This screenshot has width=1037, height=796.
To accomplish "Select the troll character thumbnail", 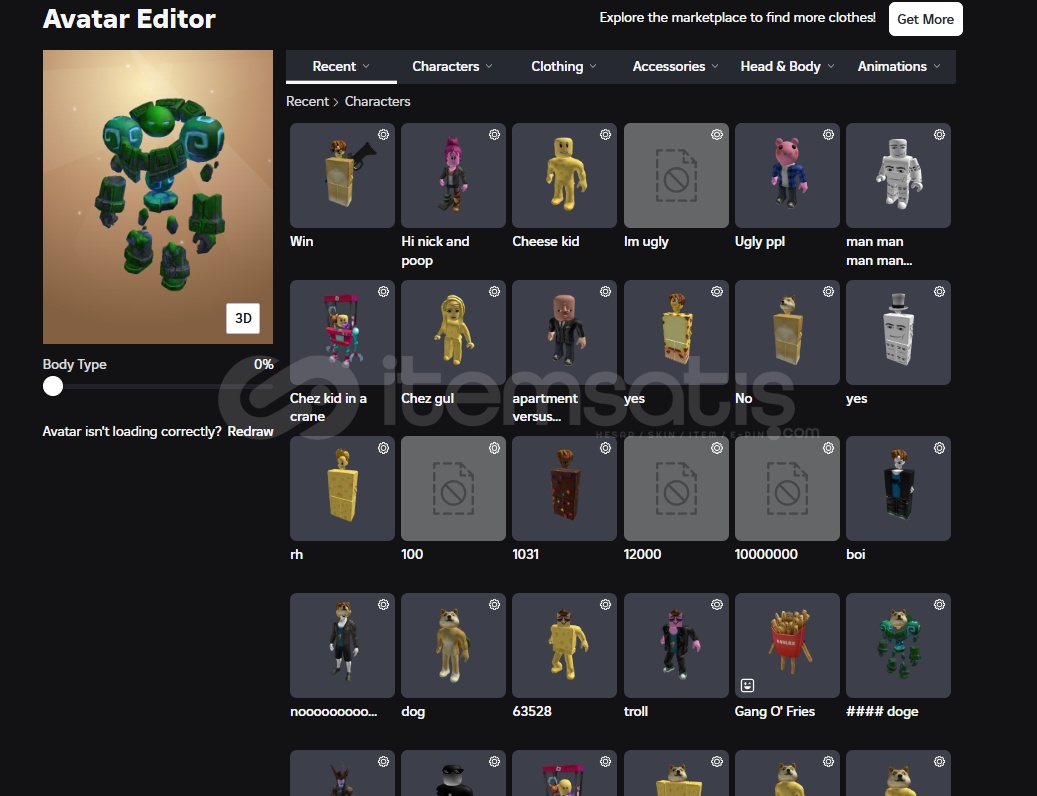I will pos(676,646).
